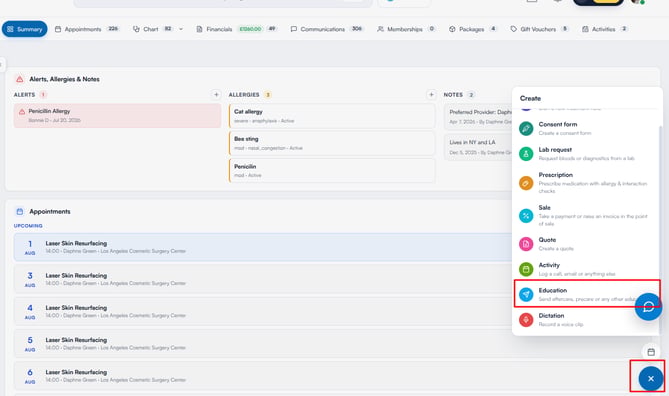Select Prescription in the Create menu
669x396 pixels.
pyautogui.click(x=587, y=183)
